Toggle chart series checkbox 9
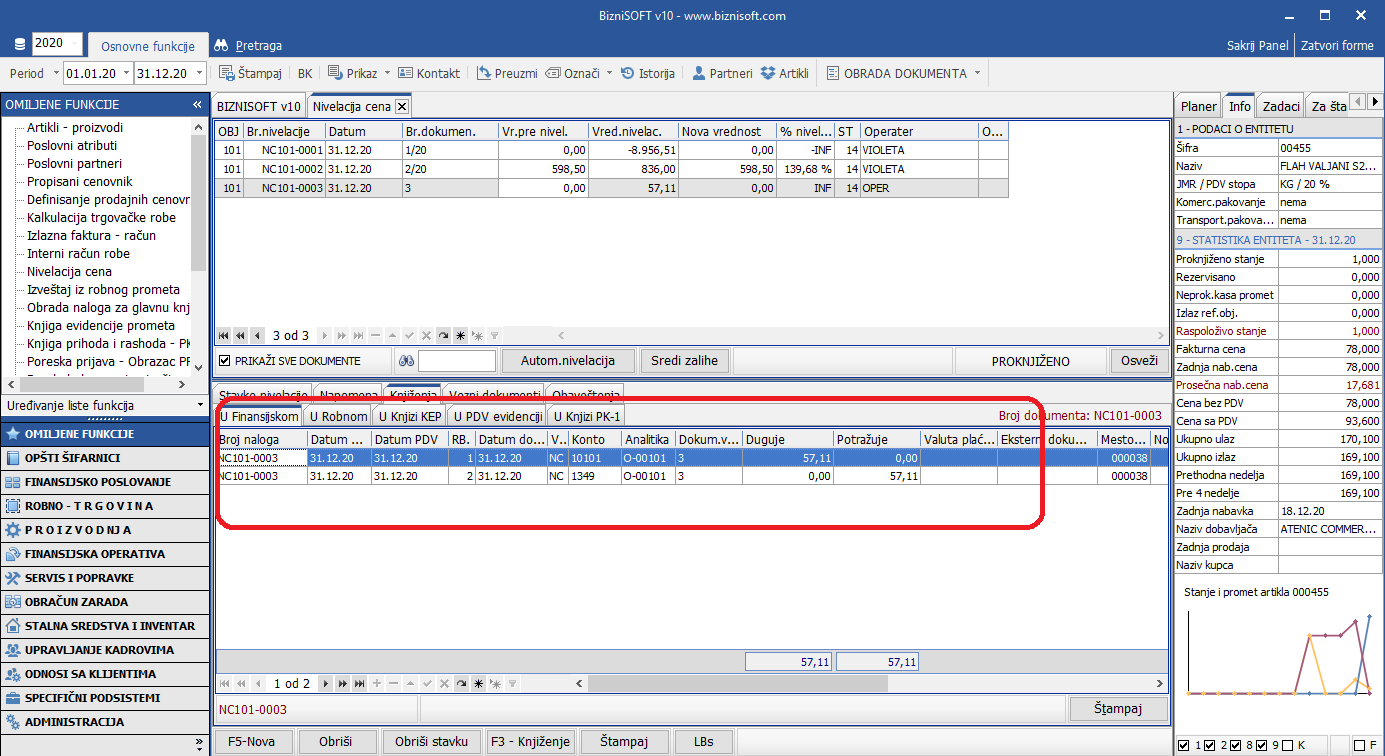Viewport: 1385px width, 756px height. pos(1262,745)
